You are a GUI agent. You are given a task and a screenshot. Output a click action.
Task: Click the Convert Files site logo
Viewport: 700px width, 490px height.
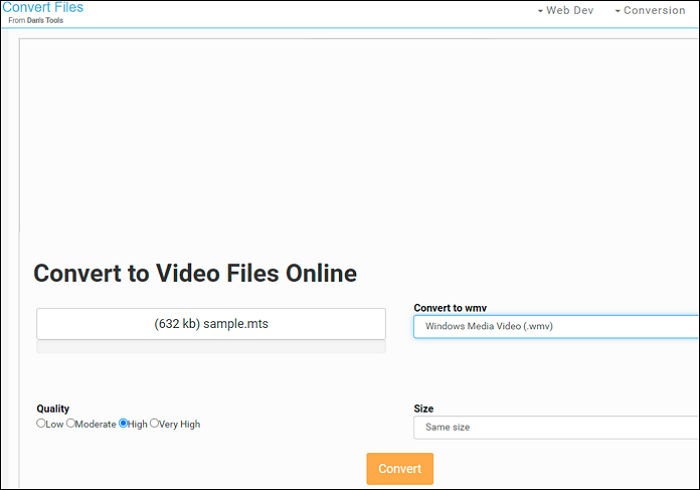click(42, 7)
